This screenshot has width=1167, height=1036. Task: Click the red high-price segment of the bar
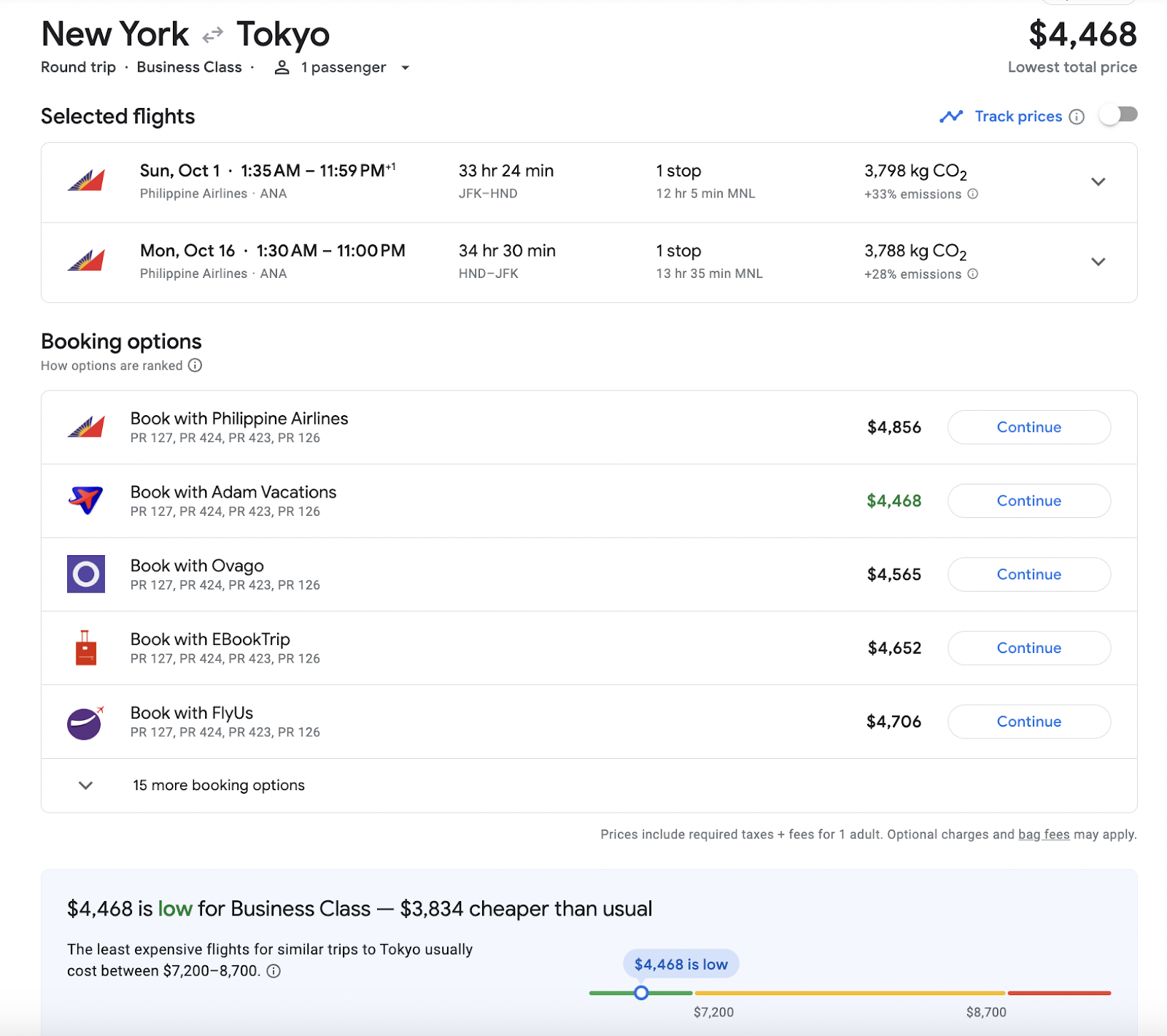(1059, 993)
